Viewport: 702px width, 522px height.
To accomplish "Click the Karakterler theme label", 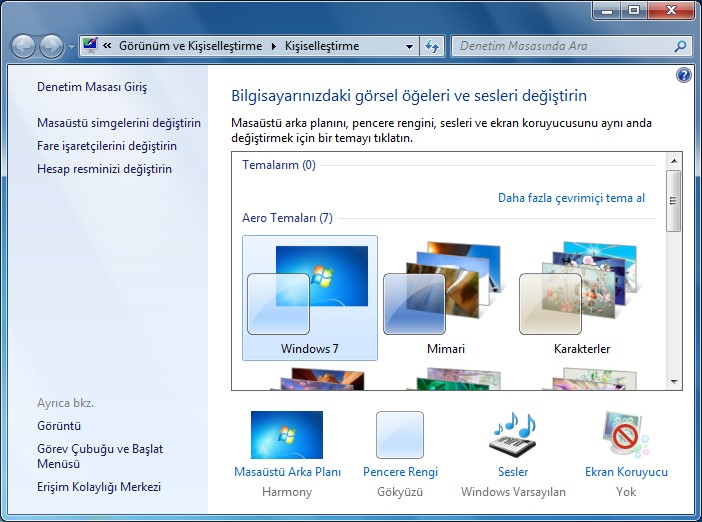I will (x=582, y=349).
